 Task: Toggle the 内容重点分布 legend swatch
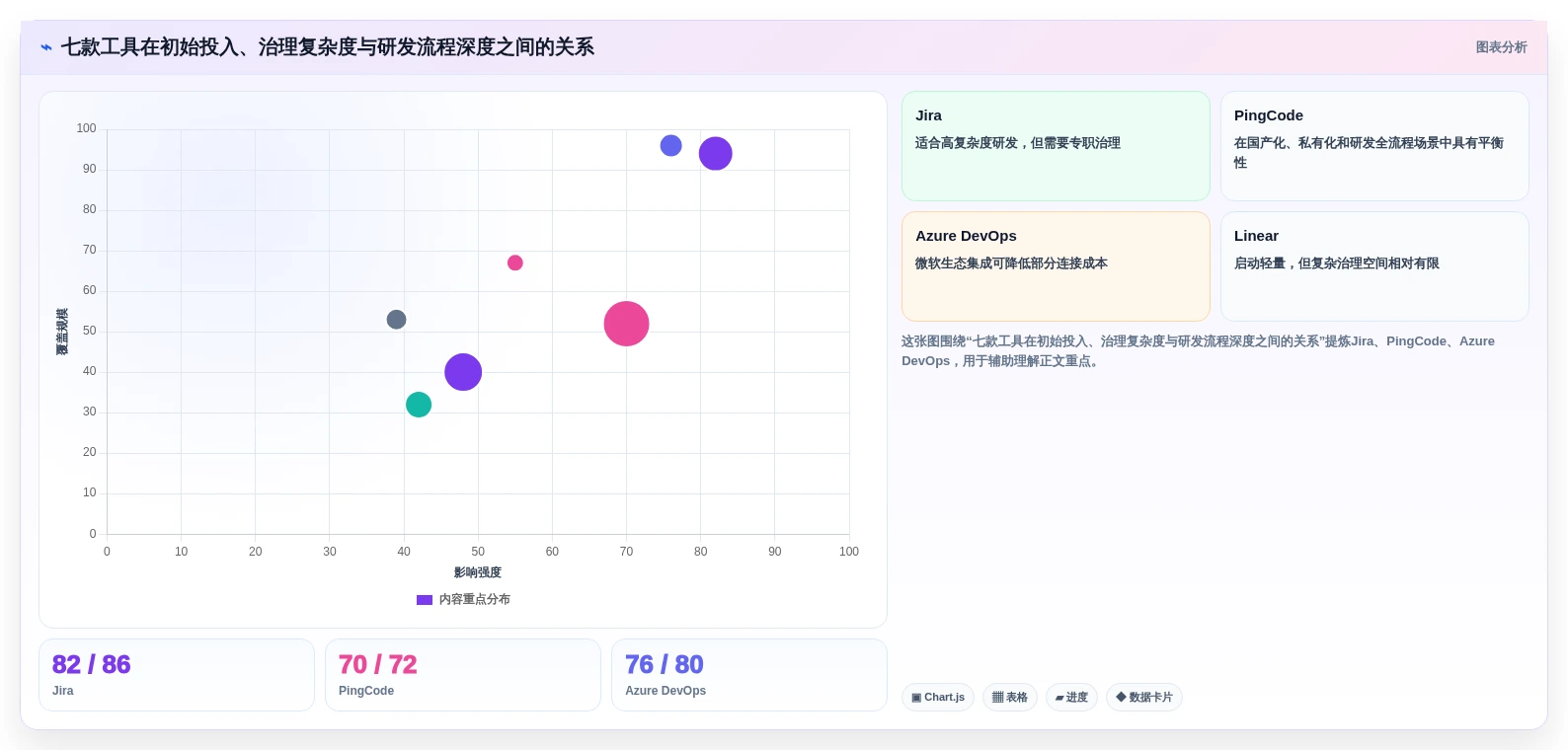tap(425, 600)
